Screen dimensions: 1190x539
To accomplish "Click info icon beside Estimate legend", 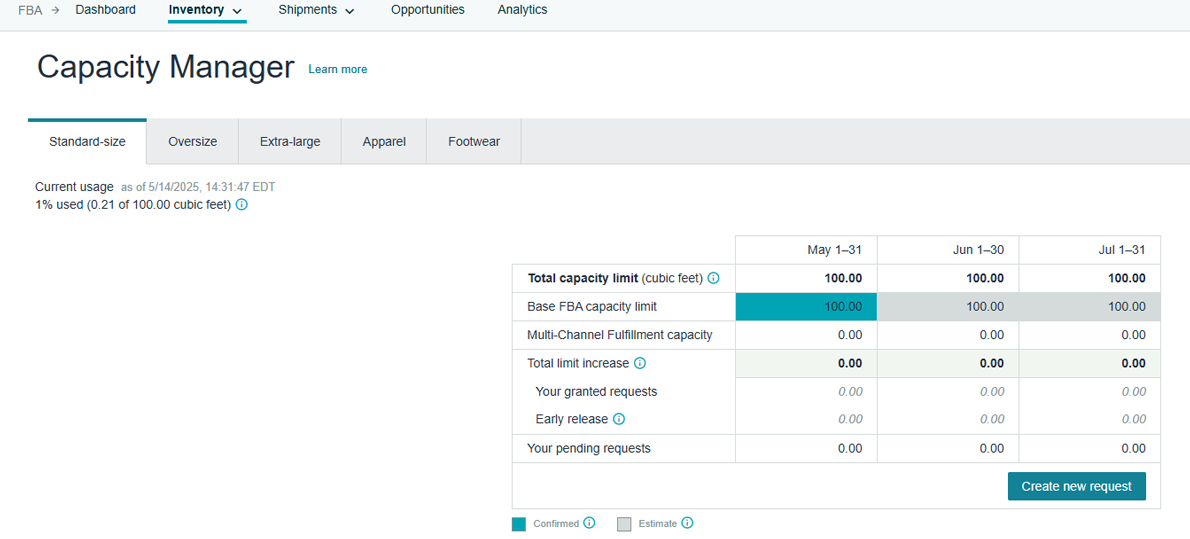I will coord(687,523).
